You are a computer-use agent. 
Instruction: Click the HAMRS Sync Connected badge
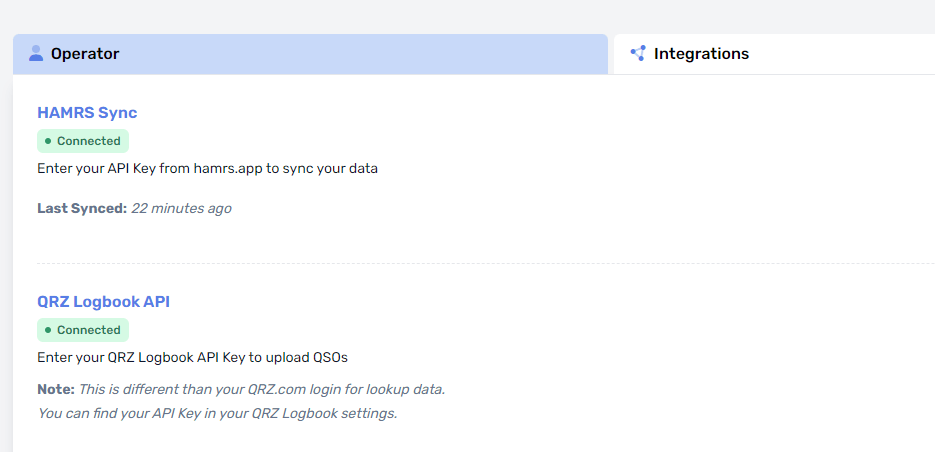point(83,141)
